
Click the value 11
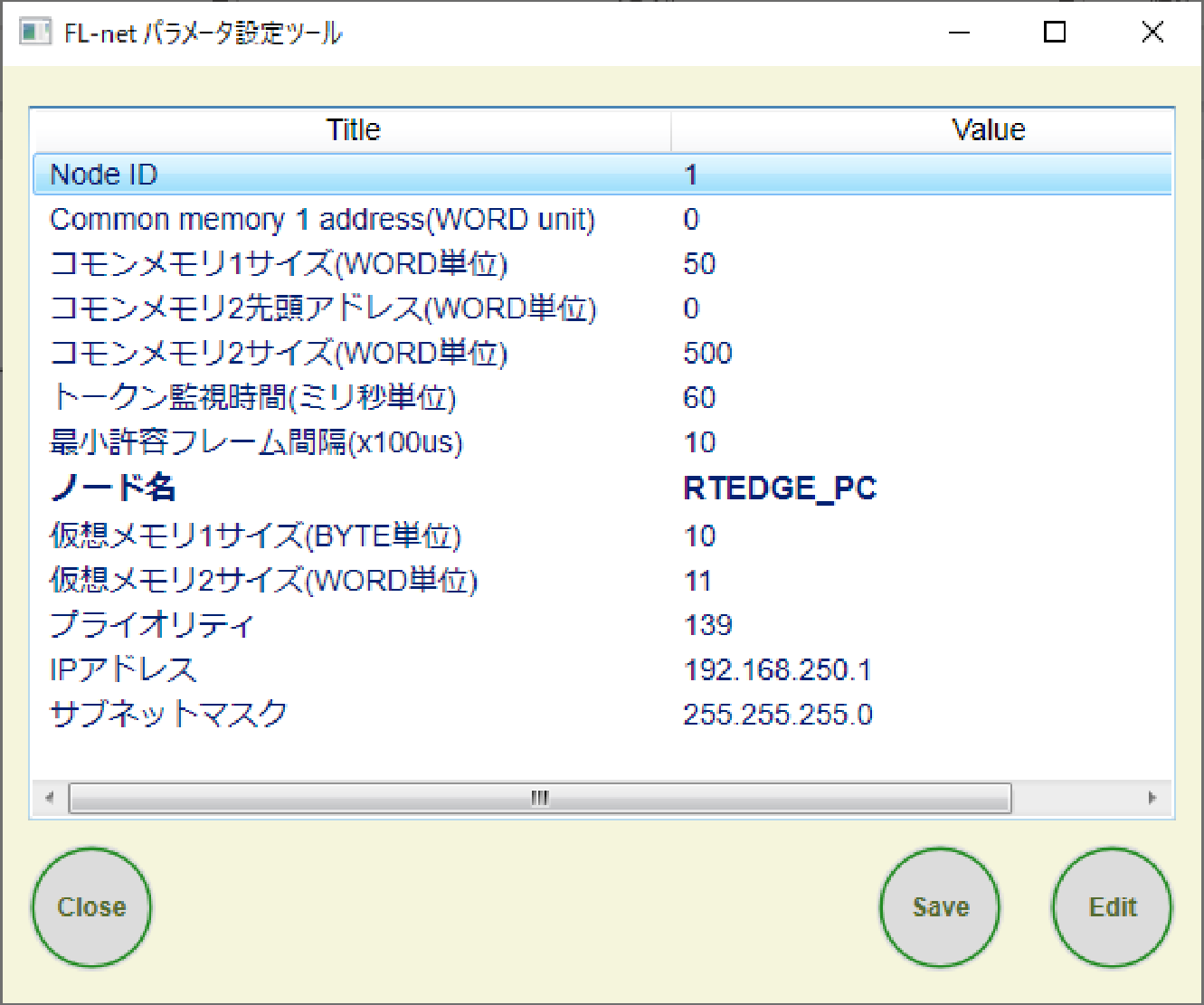pyautogui.click(x=697, y=581)
